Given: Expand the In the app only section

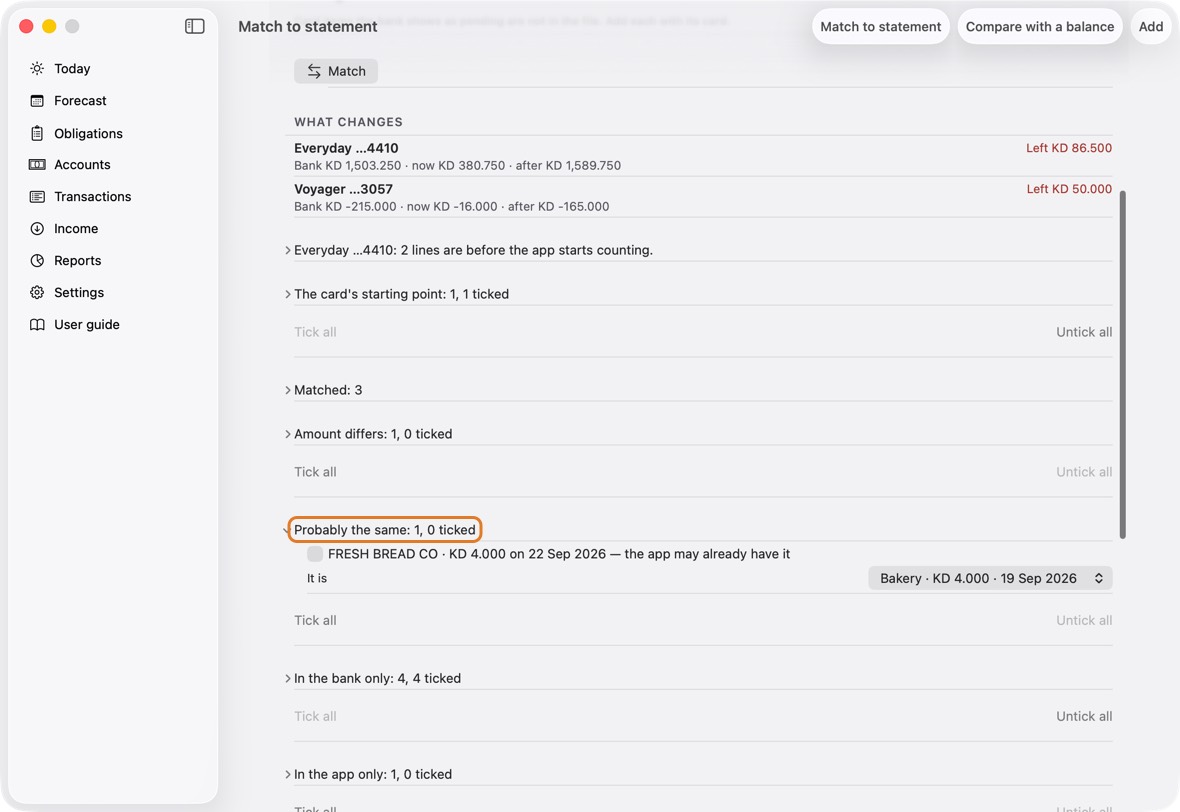Looking at the screenshot, I should pyautogui.click(x=287, y=774).
